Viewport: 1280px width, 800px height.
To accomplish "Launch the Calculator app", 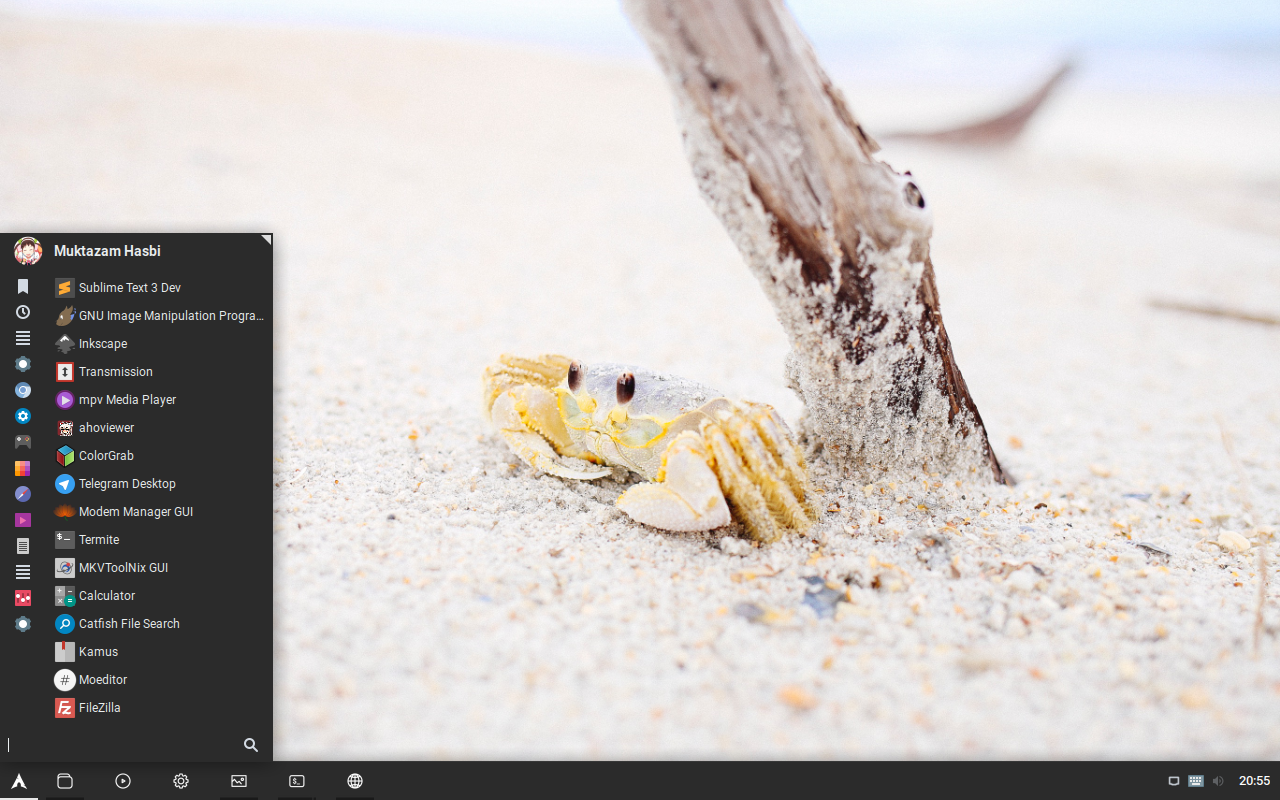I will click(160, 596).
